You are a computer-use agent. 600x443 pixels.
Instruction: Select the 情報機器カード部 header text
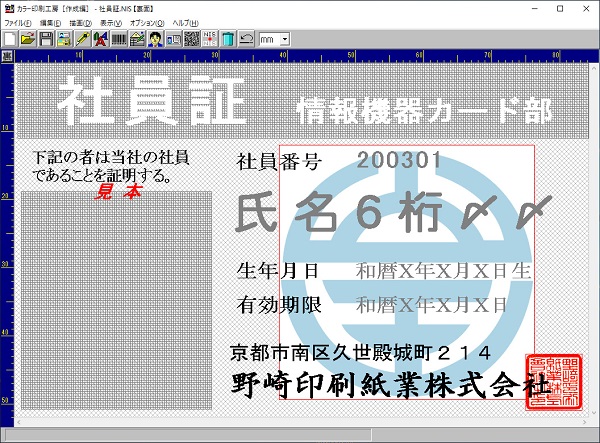(425, 110)
